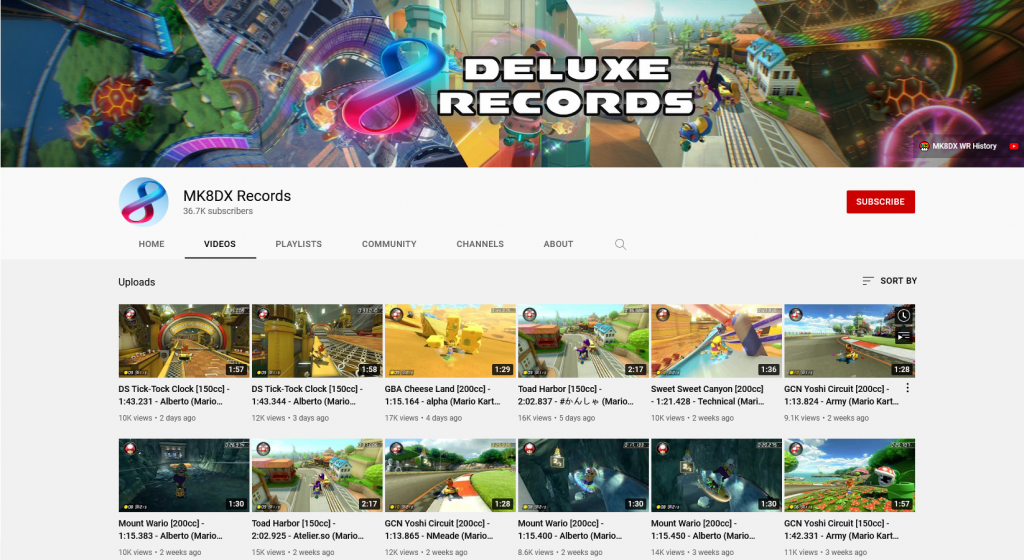Select the Videos tab
Screen dimensions: 1024x560
pos(219,244)
